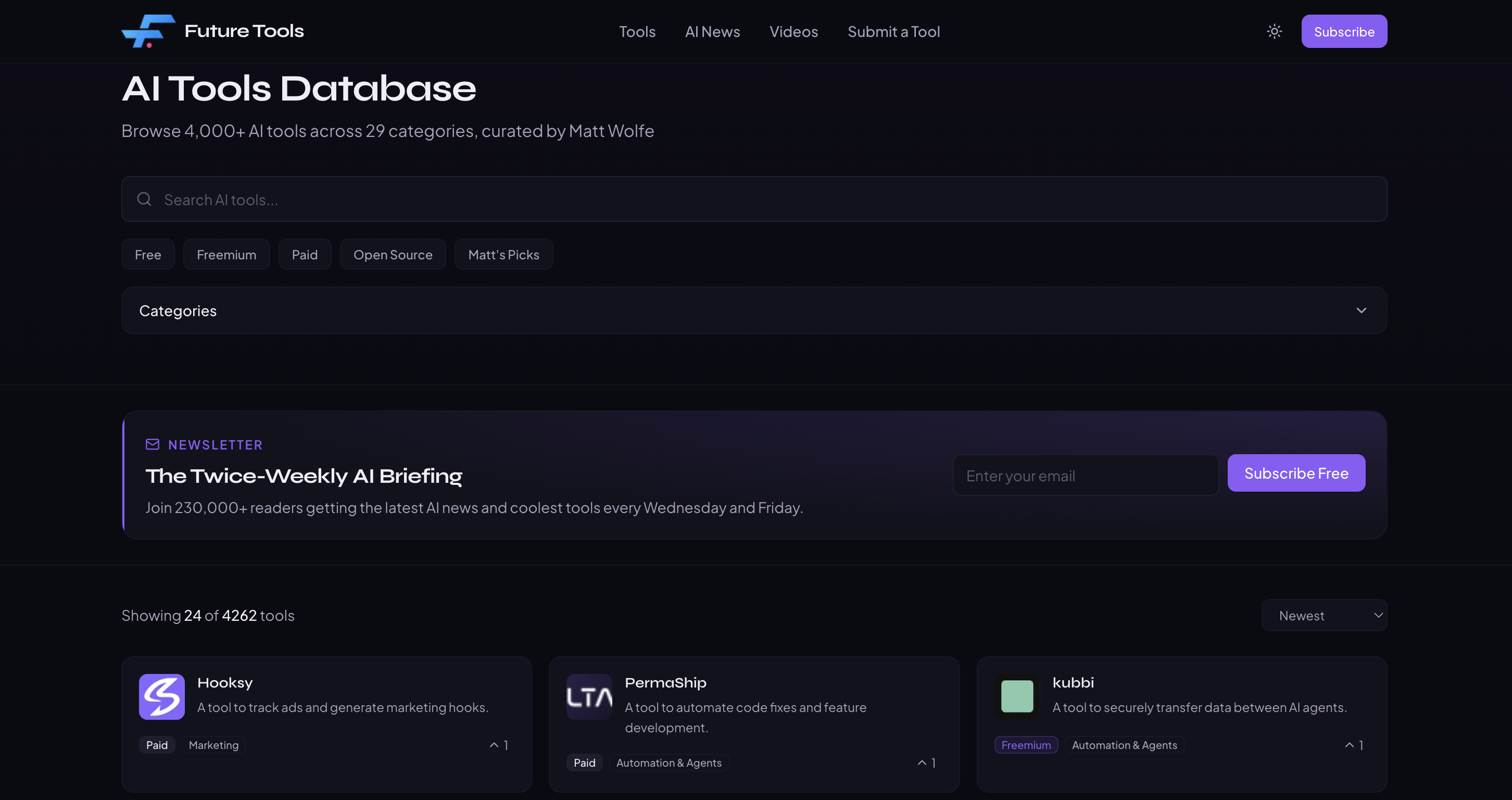Open the Tools nav item
Screen dimensions: 1512x800
coord(637,31)
